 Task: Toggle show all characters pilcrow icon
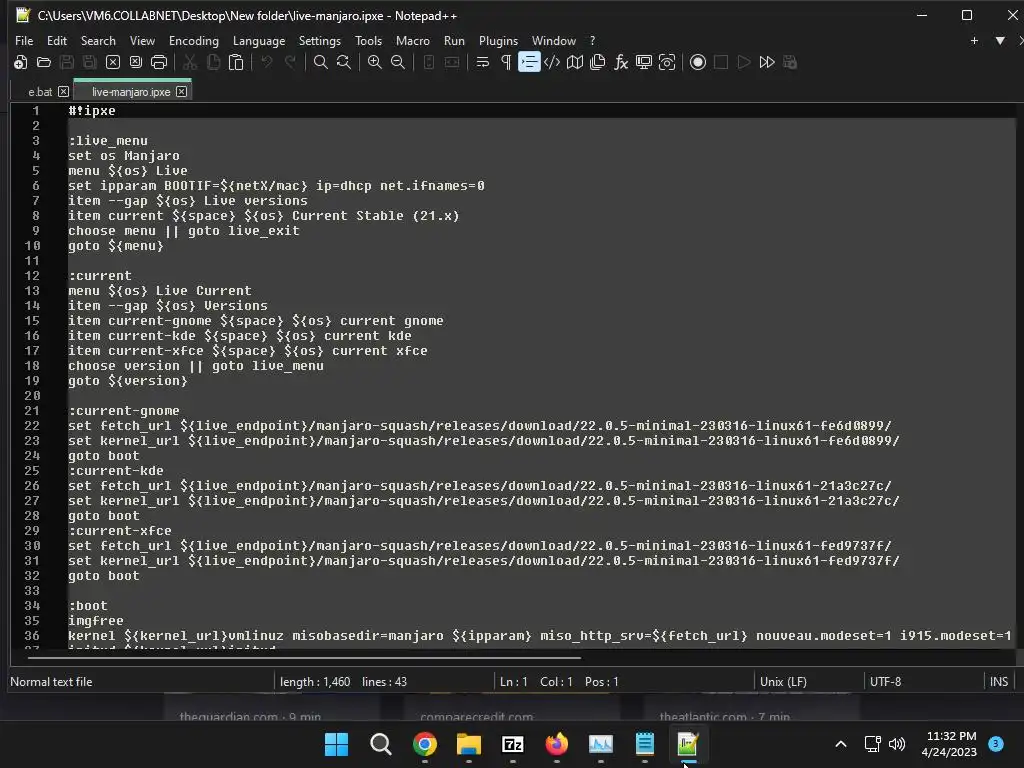pos(506,62)
